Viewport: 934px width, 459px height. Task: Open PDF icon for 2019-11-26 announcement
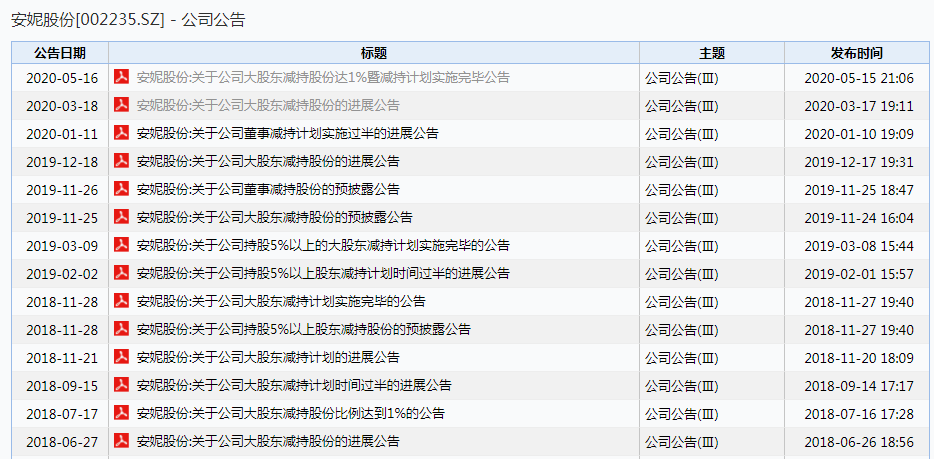coord(122,189)
